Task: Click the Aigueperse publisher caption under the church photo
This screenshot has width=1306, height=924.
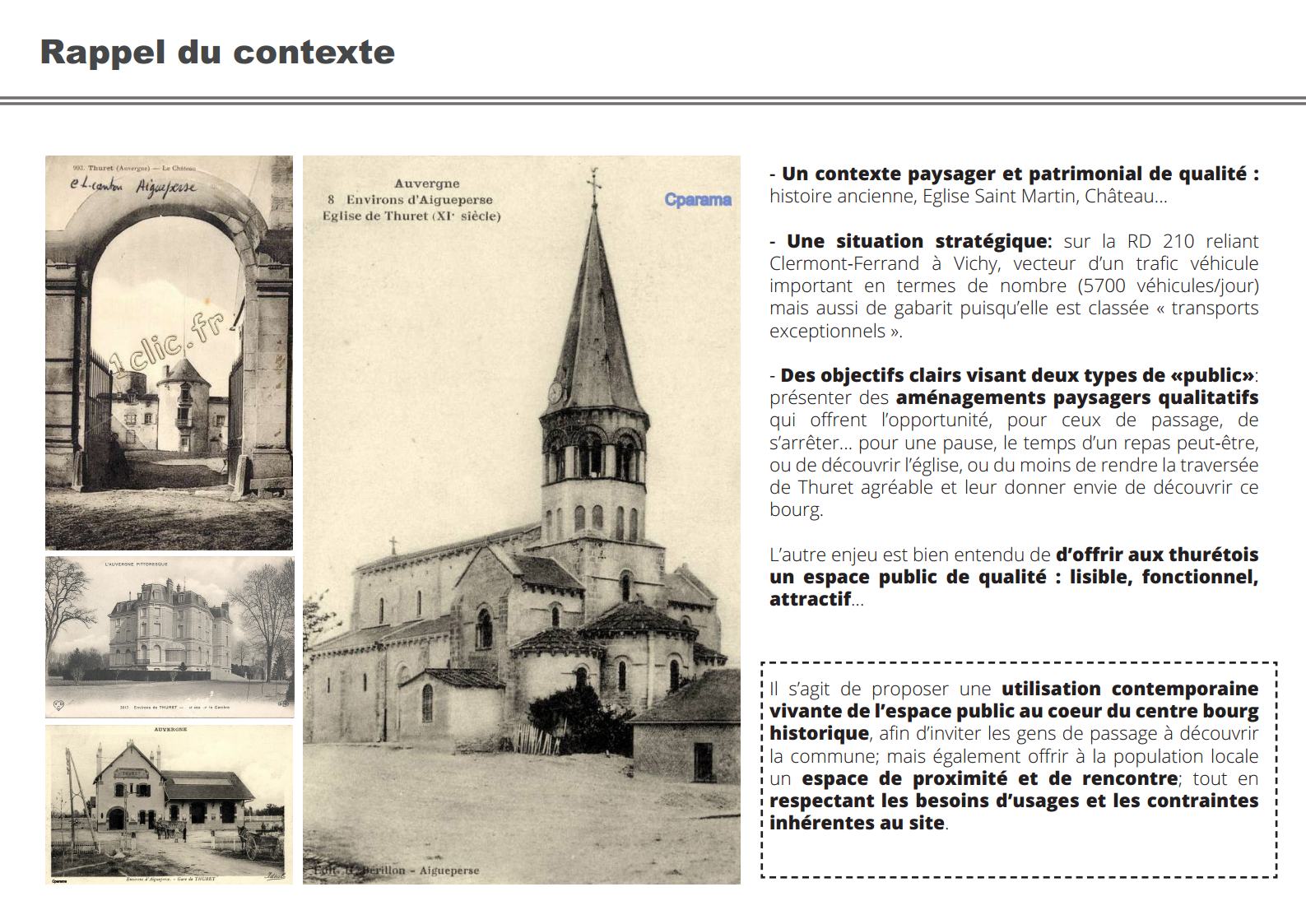Action: click(x=397, y=871)
